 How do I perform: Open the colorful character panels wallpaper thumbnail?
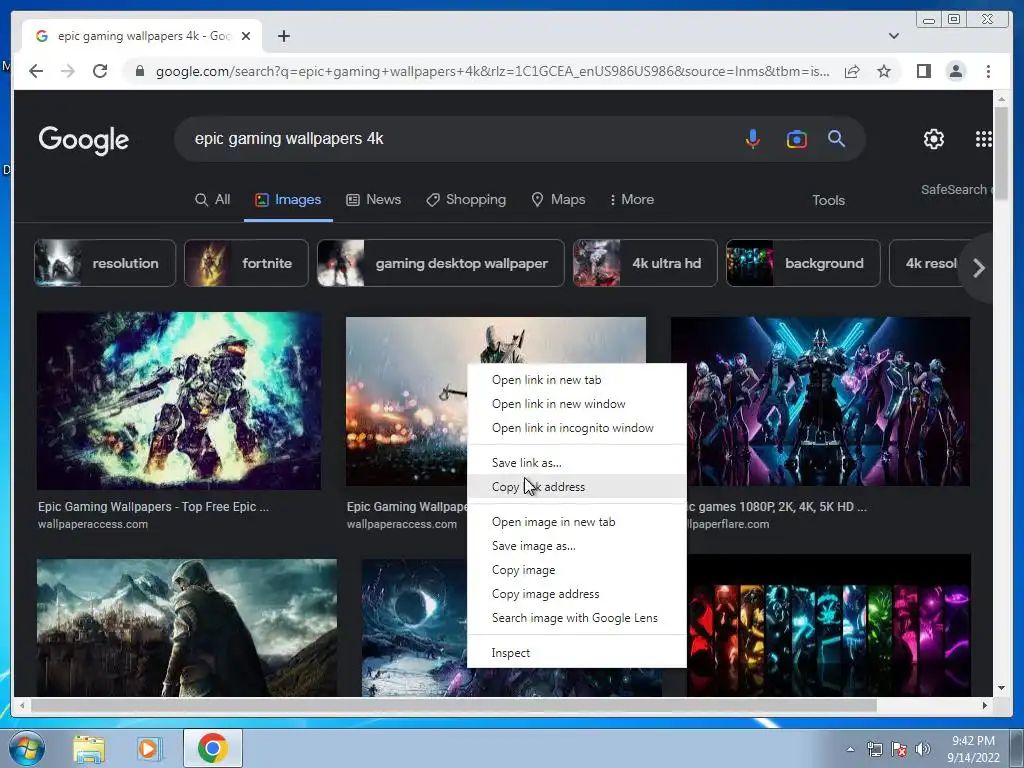point(829,625)
